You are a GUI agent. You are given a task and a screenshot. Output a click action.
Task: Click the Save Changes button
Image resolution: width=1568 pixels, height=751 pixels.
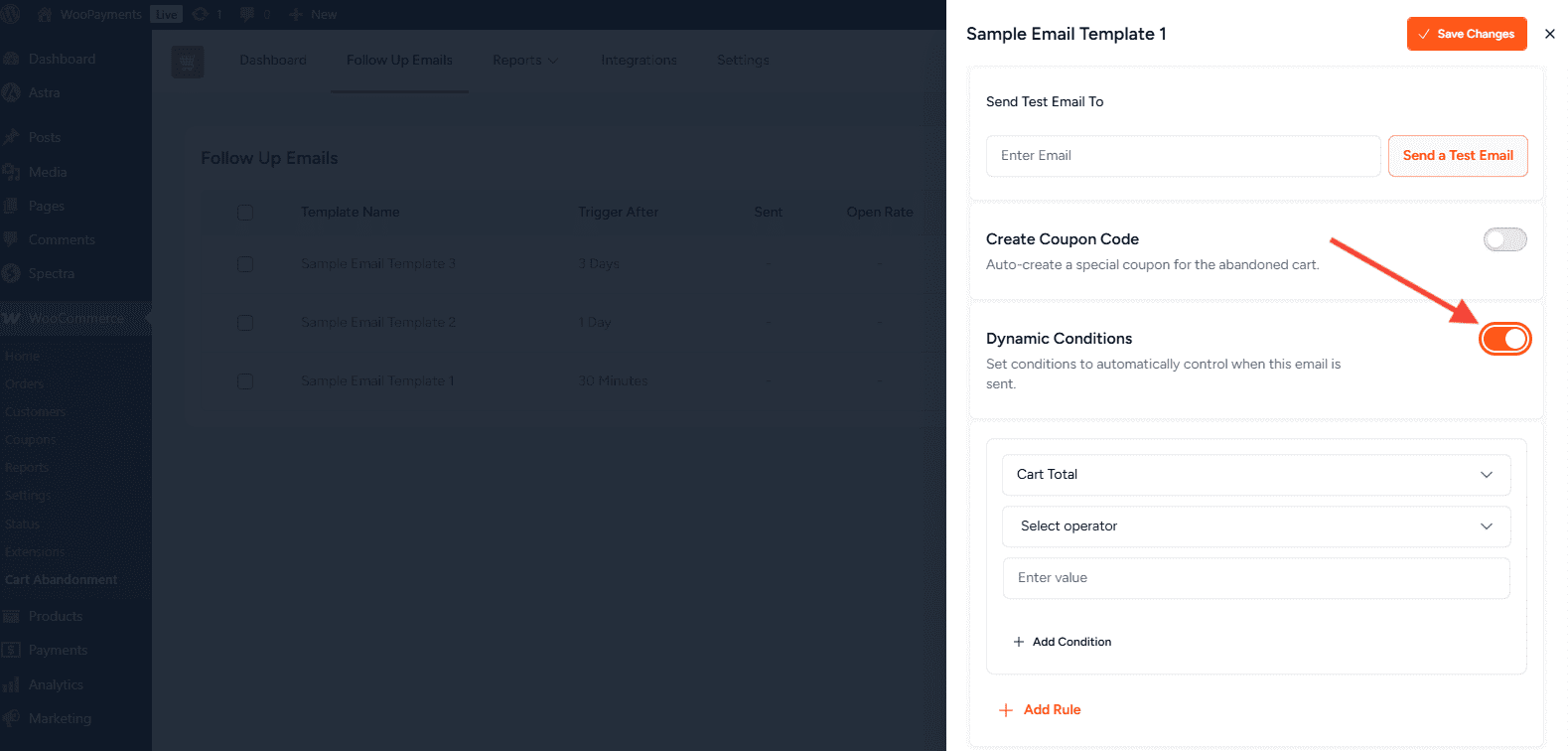click(x=1466, y=34)
